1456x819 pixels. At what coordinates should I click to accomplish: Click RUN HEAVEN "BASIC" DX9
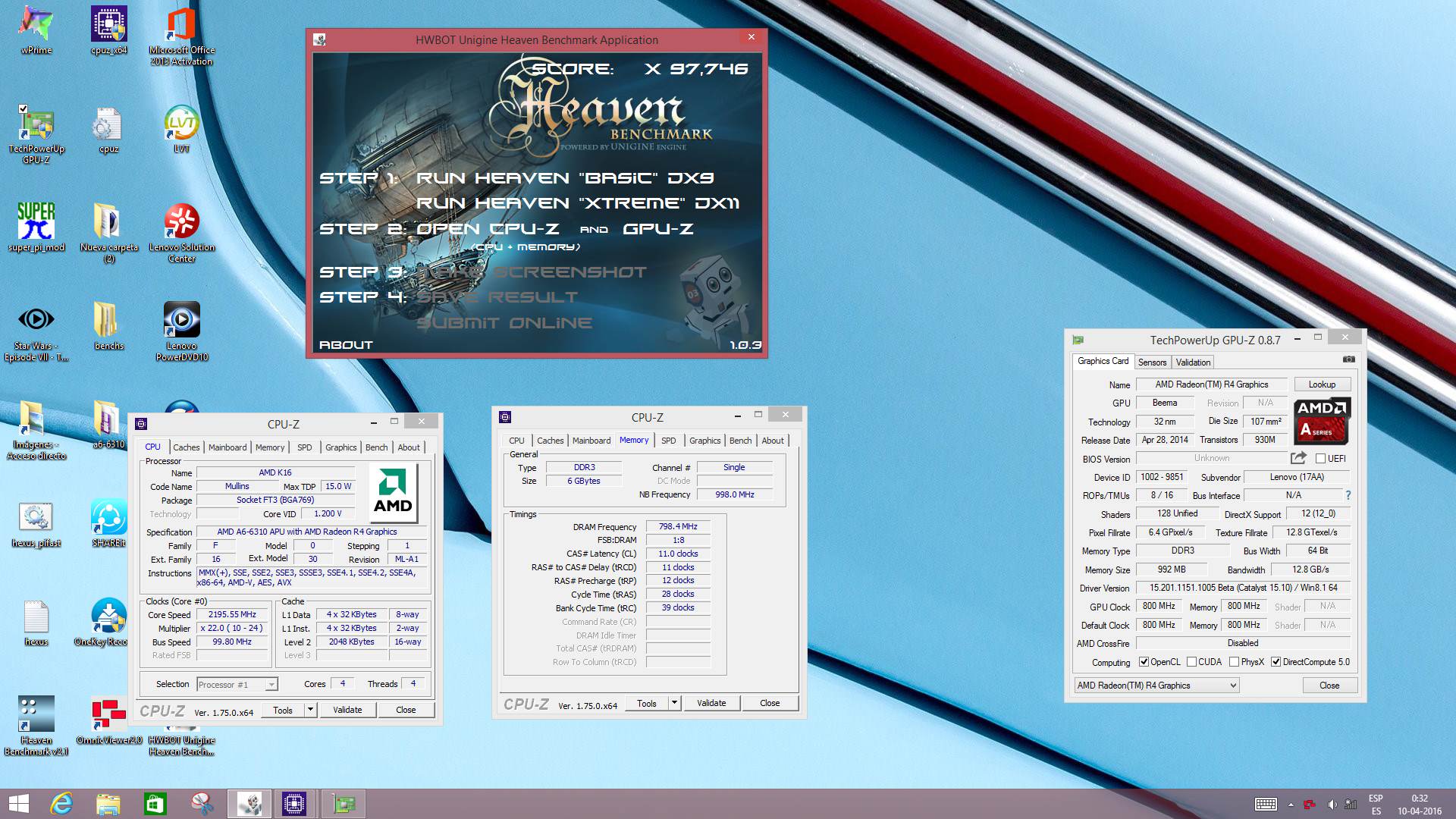(565, 178)
